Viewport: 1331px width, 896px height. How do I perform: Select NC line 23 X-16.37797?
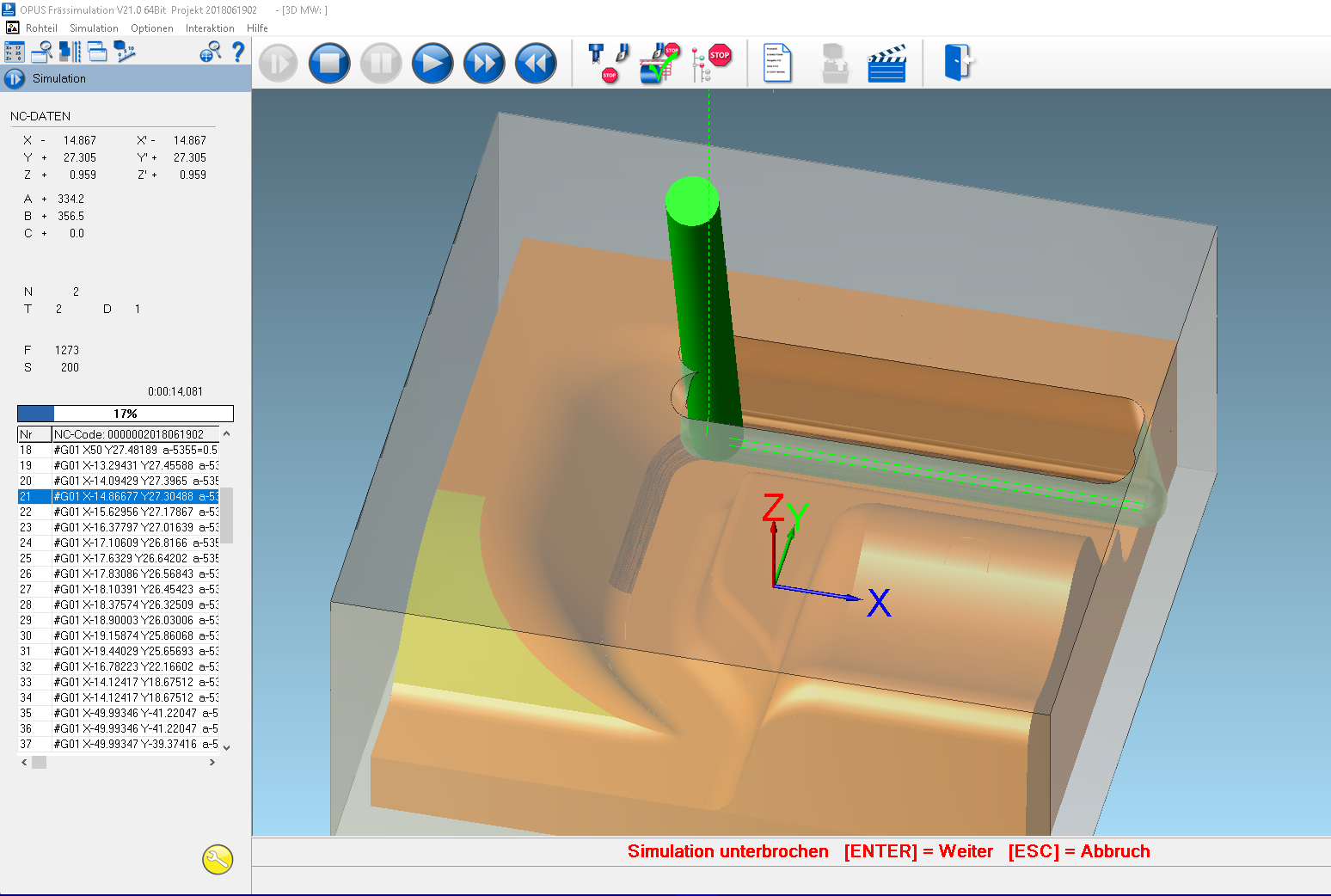pyautogui.click(x=119, y=527)
